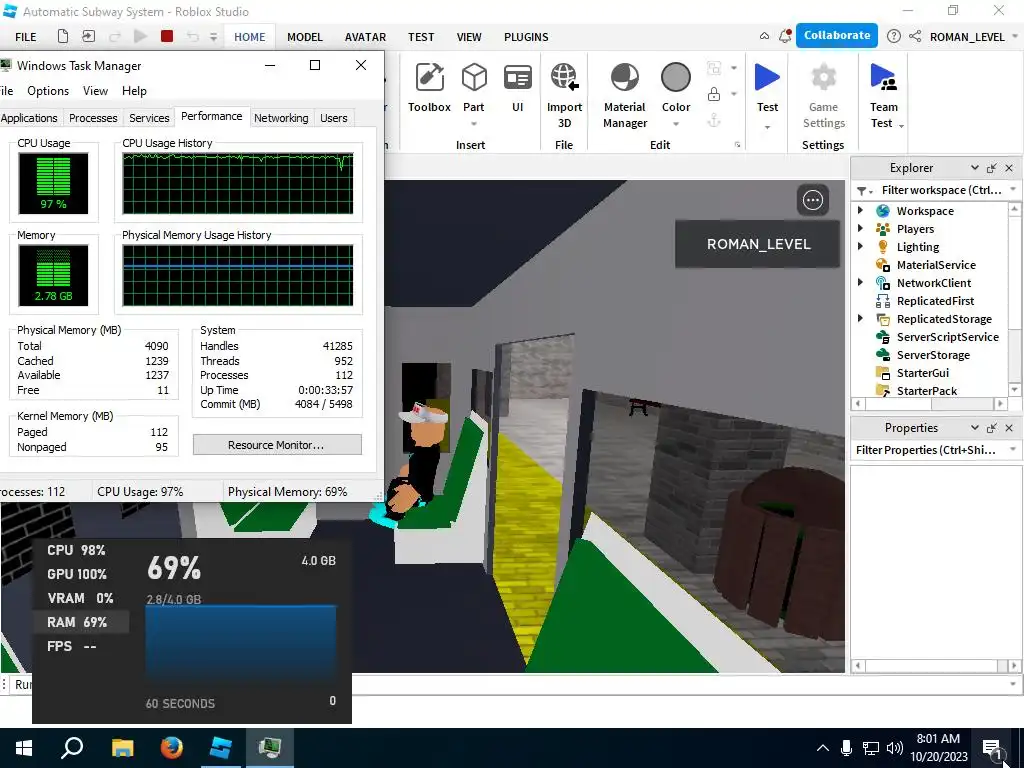The width and height of the screenshot is (1024, 768).
Task: Switch to the AVATAR ribbon tab
Action: [365, 37]
